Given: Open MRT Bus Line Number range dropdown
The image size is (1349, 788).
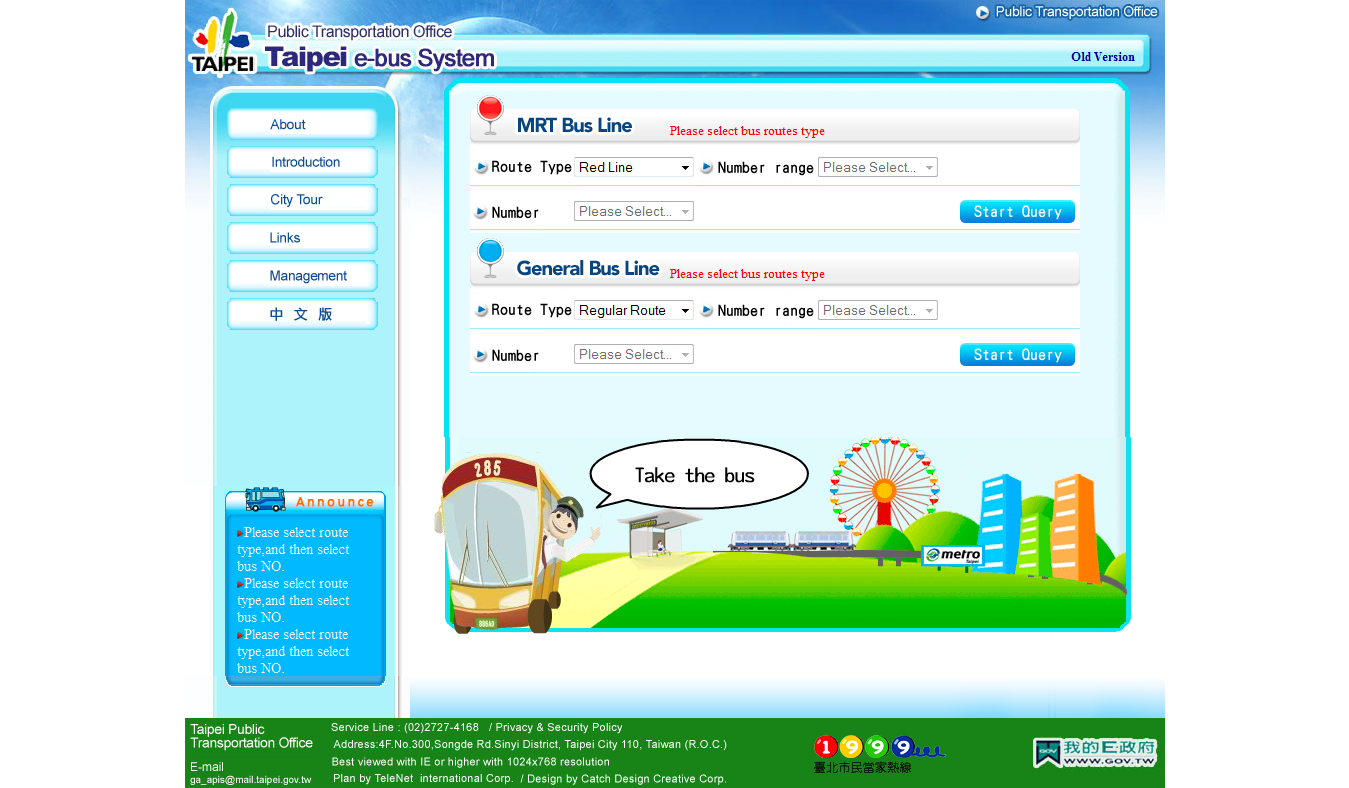Looking at the screenshot, I should [x=878, y=167].
